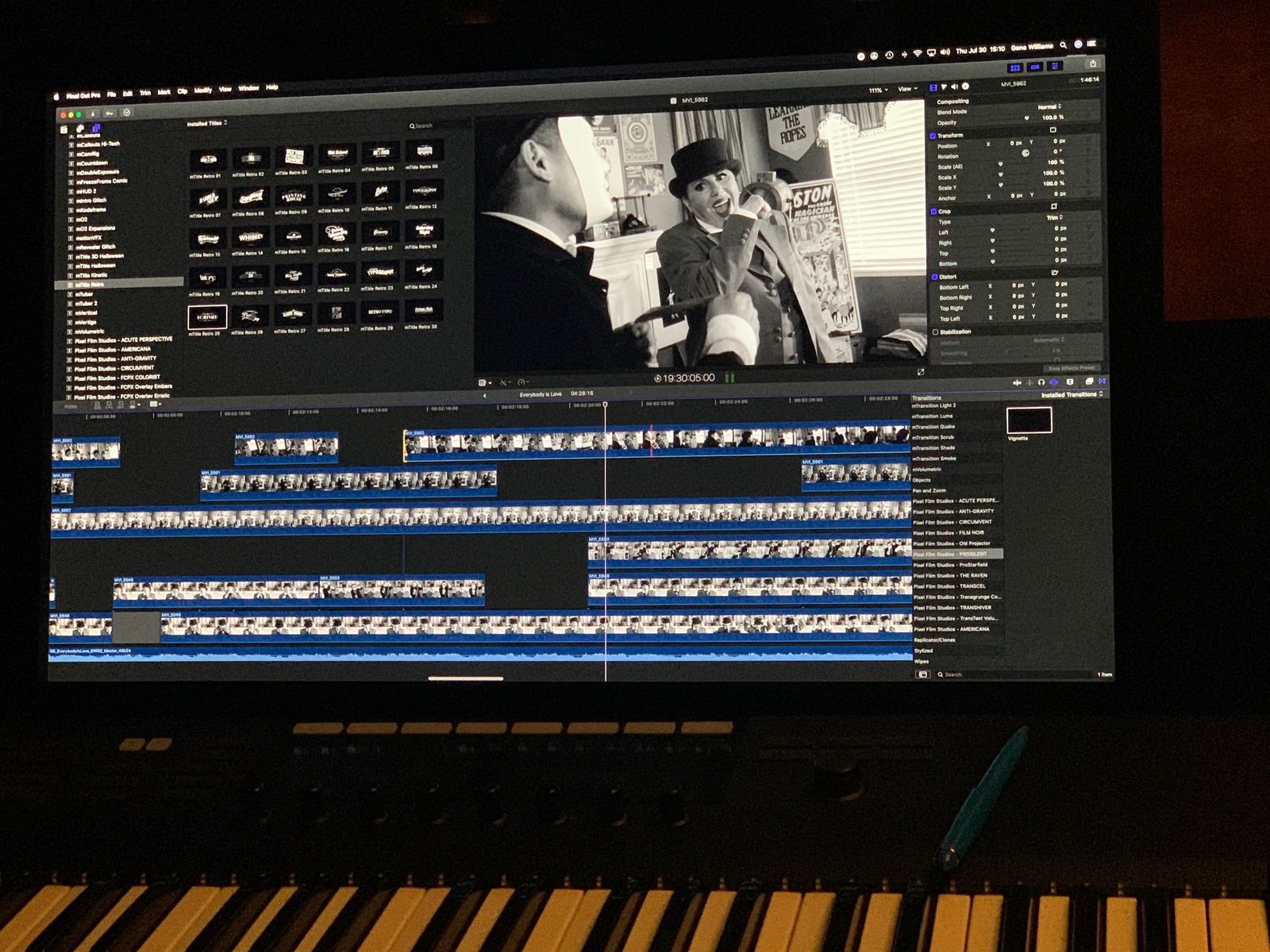Viewport: 1270px width, 952px height.
Task: Open the Modify menu
Action: (x=203, y=90)
